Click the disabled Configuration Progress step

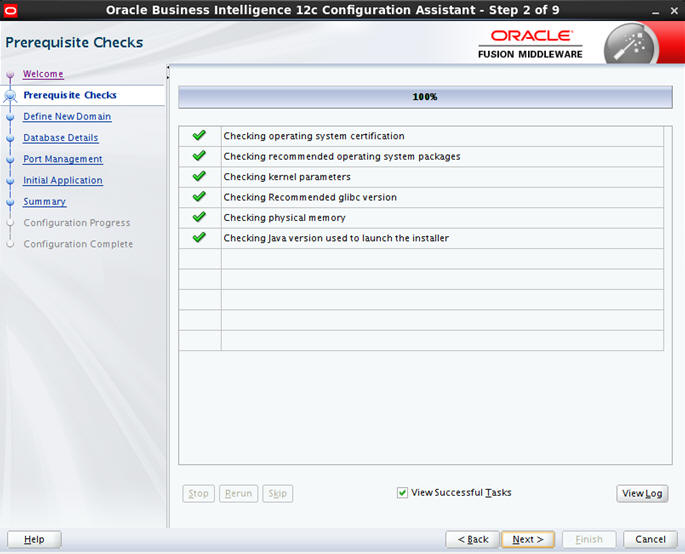77,223
